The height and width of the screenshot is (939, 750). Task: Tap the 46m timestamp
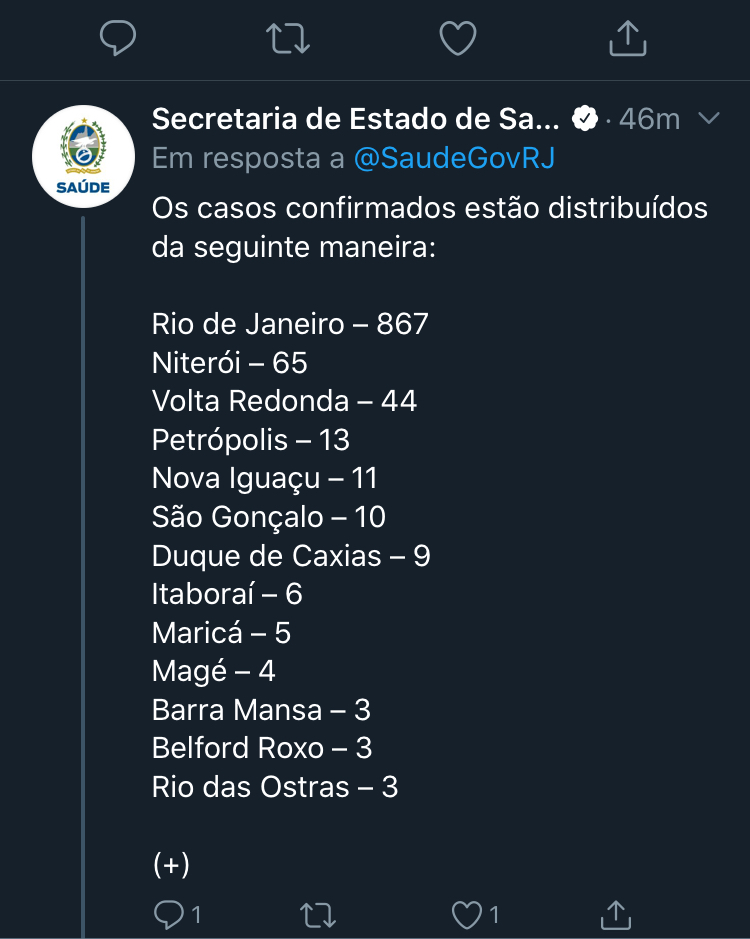point(649,119)
